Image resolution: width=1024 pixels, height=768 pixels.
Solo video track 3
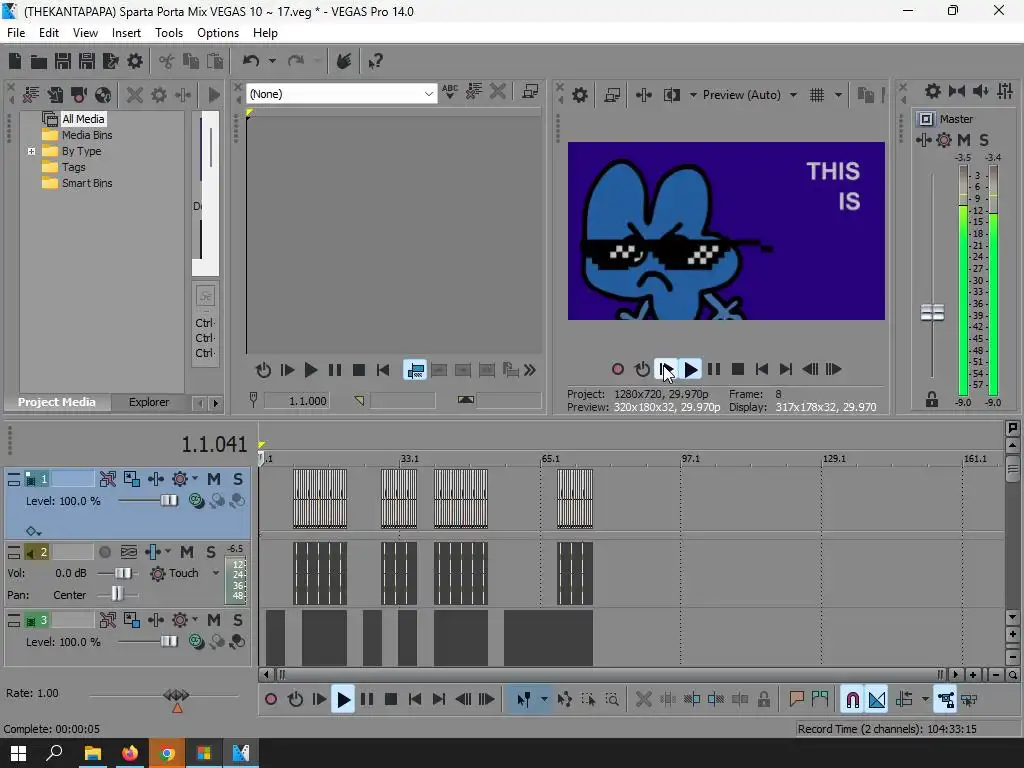(x=238, y=620)
